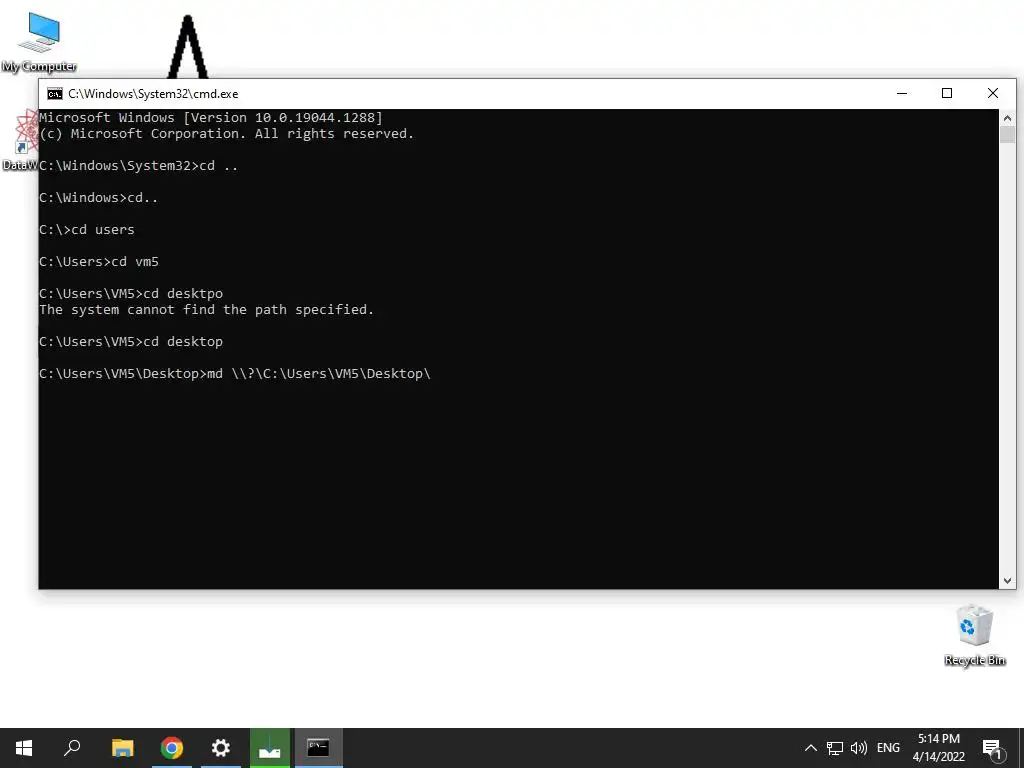Open Settings gear on the taskbar

(x=221, y=748)
